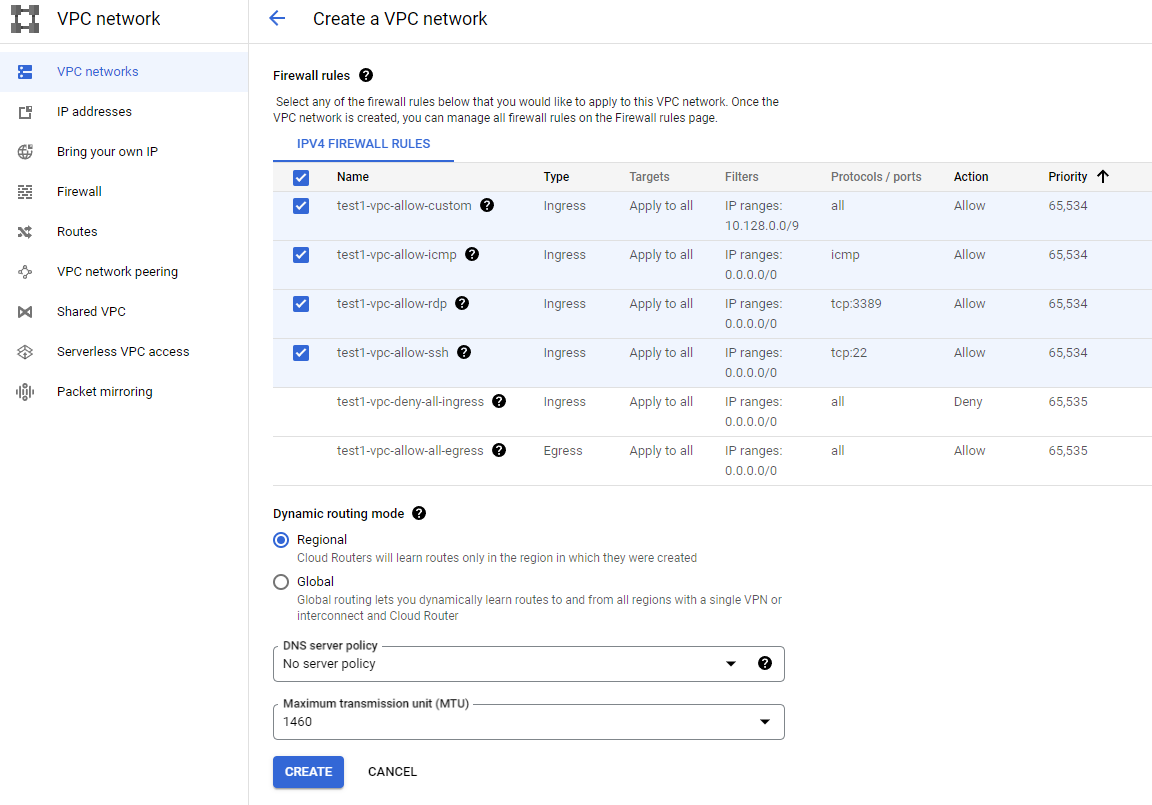
Task: Click help icon beside test1-vpc-allow-ssh
Action: (464, 352)
